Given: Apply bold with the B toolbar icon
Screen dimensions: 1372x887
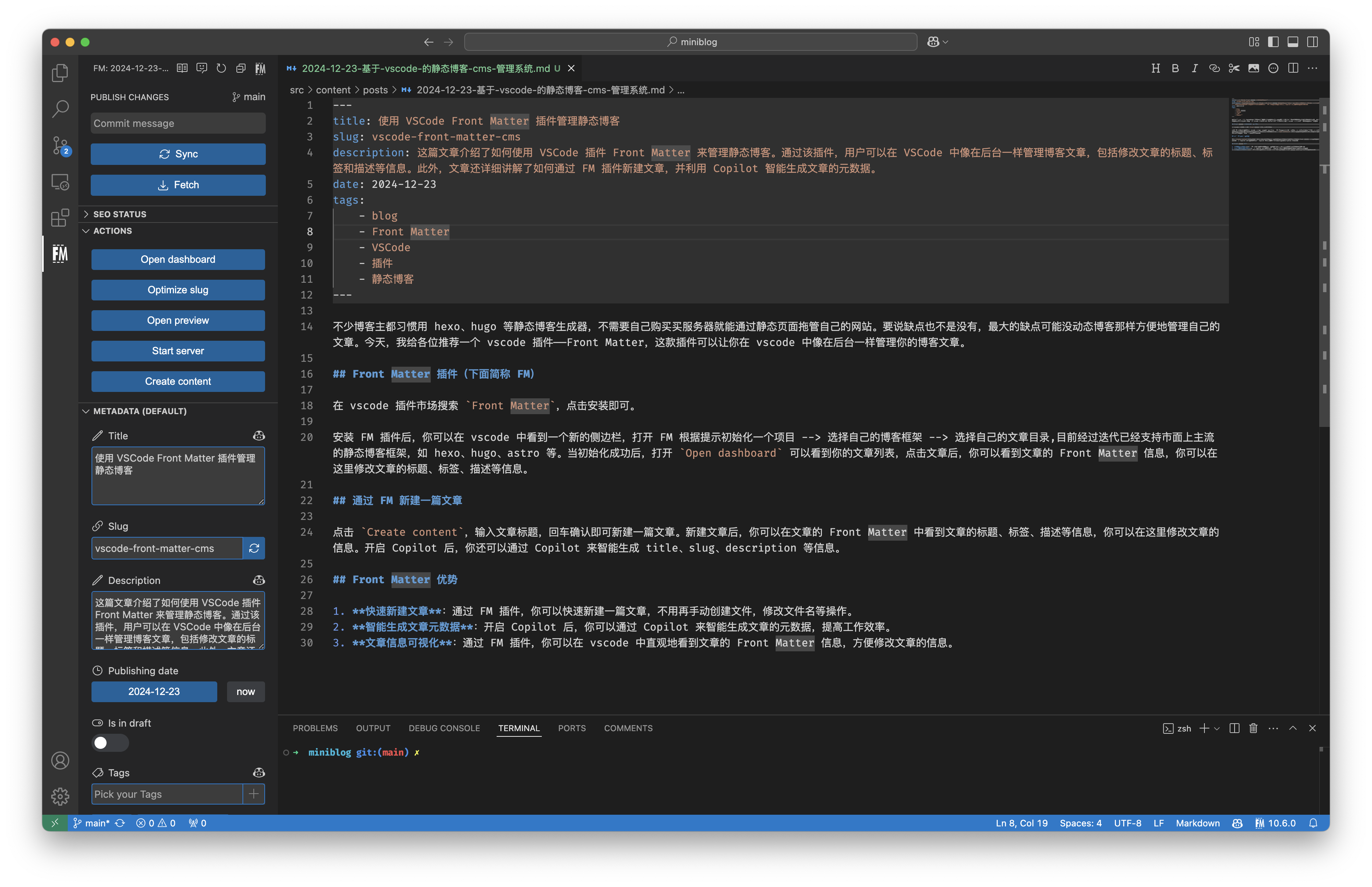Looking at the screenshot, I should pos(1175,69).
